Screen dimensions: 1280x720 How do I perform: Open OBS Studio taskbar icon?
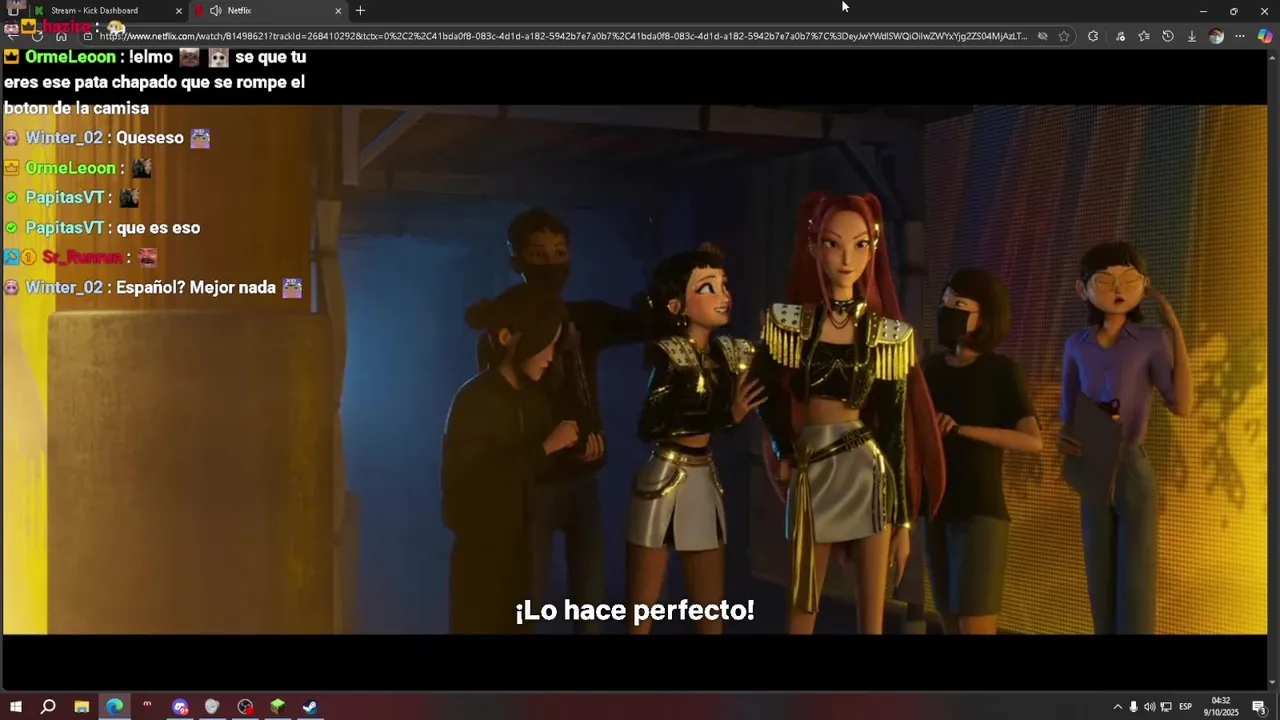pos(245,707)
